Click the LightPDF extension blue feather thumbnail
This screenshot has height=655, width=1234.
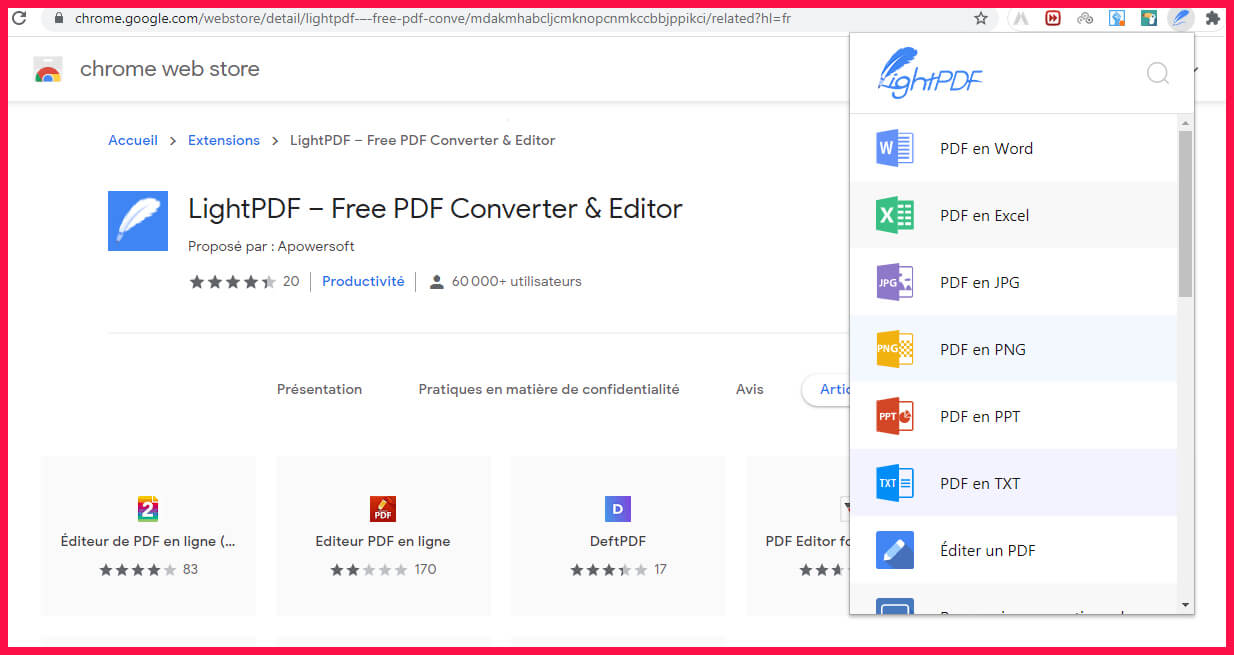point(138,220)
